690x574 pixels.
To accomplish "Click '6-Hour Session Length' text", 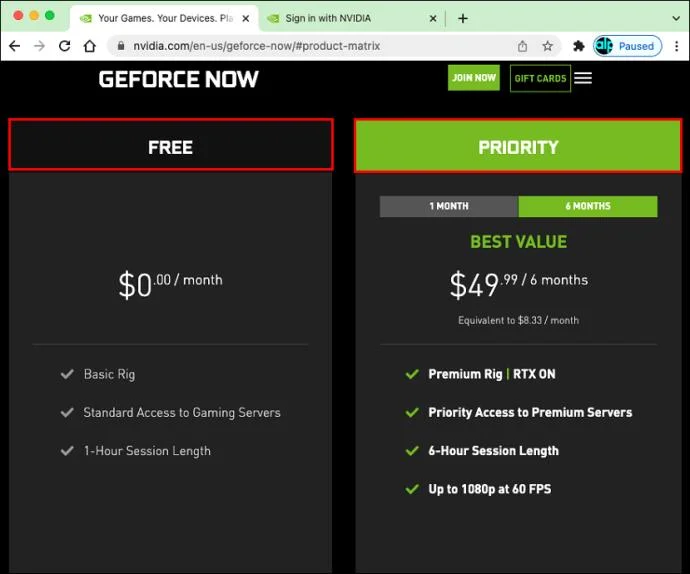I will [493, 451].
